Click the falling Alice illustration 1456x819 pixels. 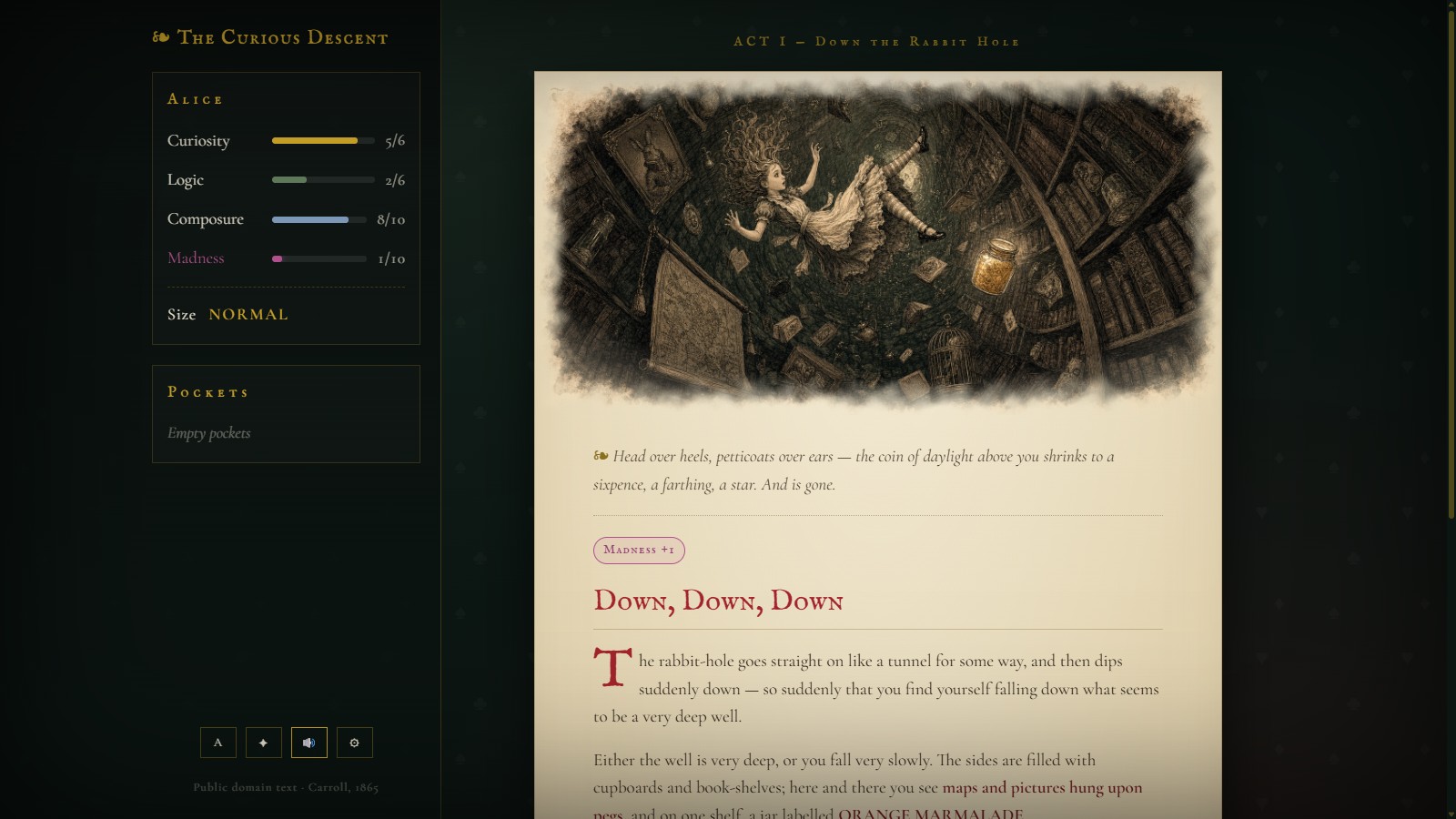click(x=877, y=241)
